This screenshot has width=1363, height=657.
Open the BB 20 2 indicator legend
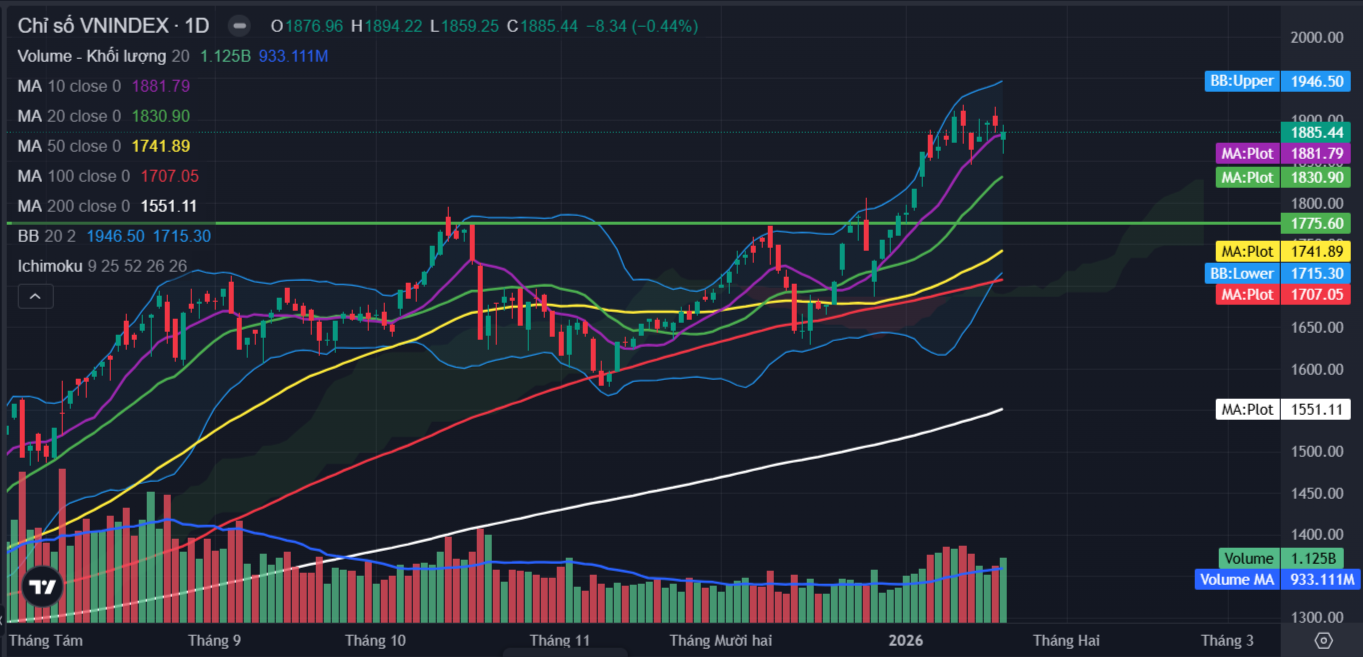click(48, 236)
